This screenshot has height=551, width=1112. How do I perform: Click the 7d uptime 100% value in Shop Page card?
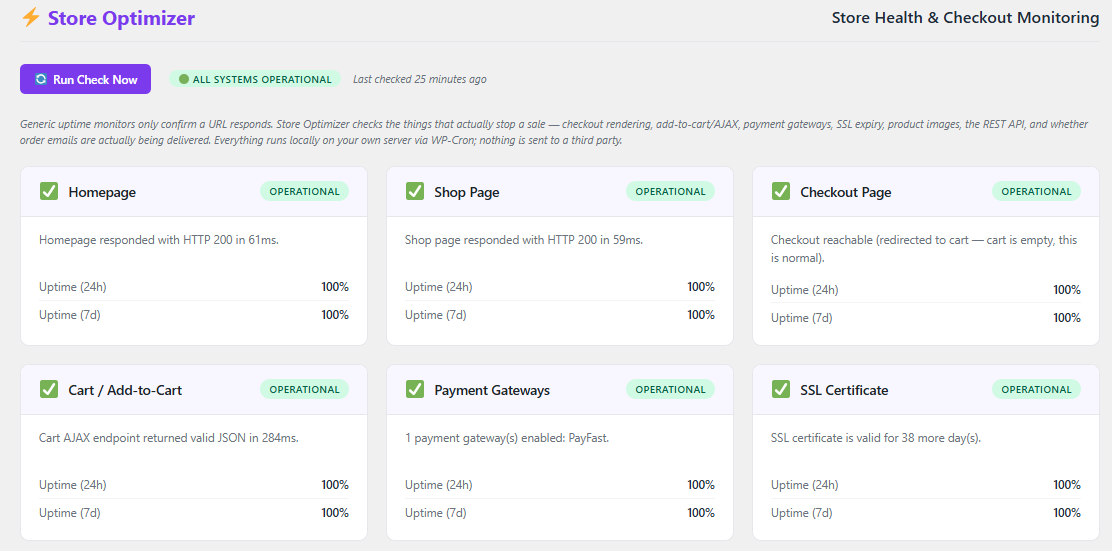pyautogui.click(x=701, y=314)
